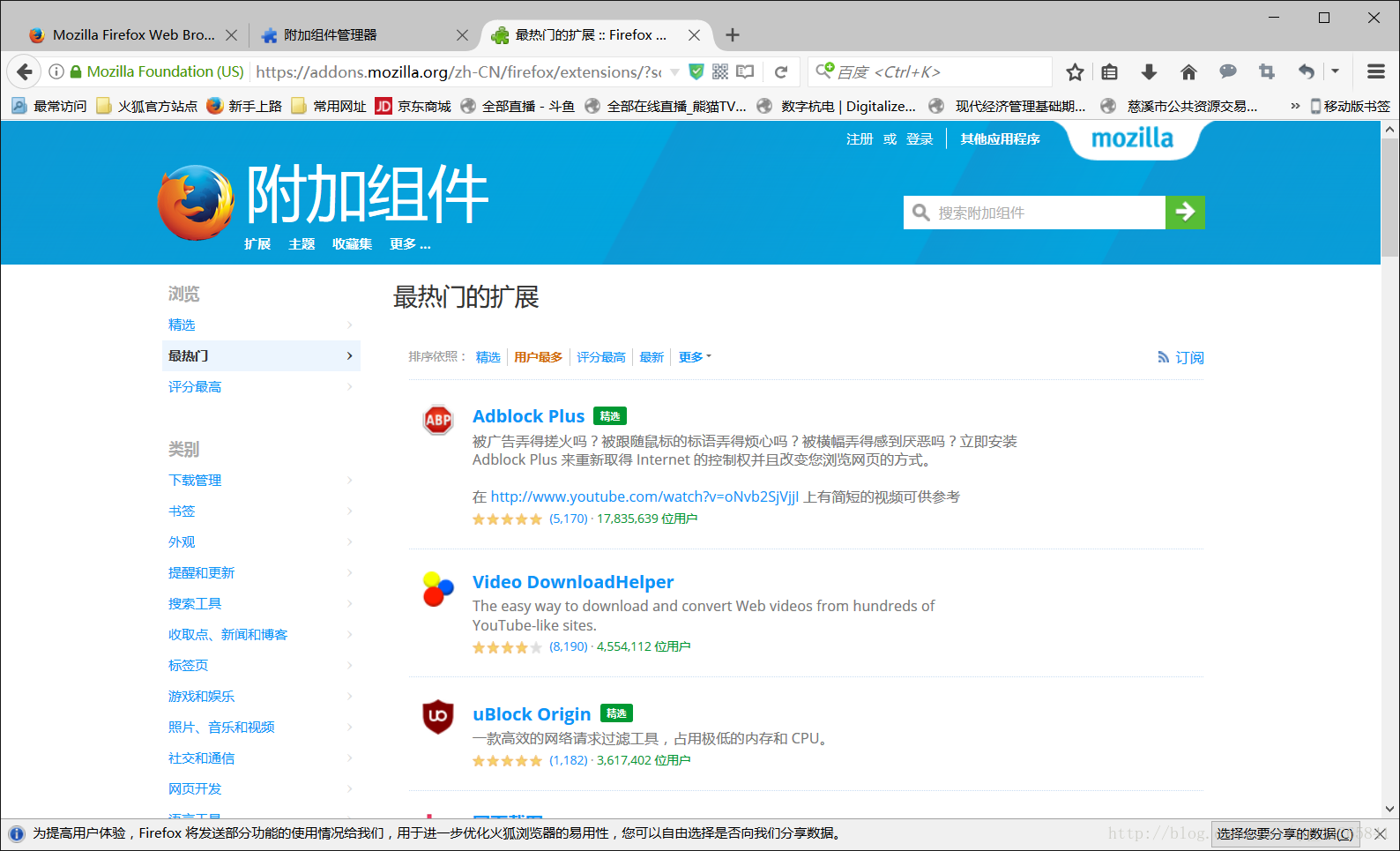Open the 常用网址 bookmarks folder
This screenshot has height=851, width=1400.
(x=328, y=106)
